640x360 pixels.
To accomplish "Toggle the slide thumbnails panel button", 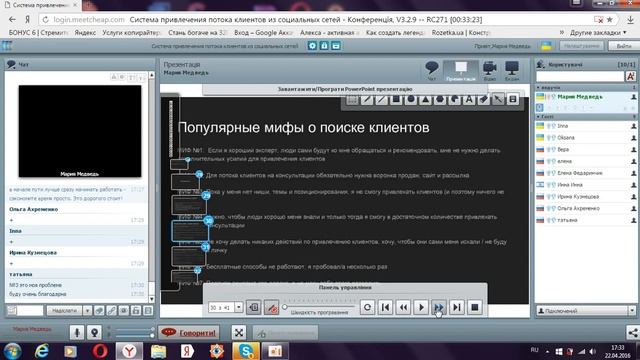I will (253, 307).
